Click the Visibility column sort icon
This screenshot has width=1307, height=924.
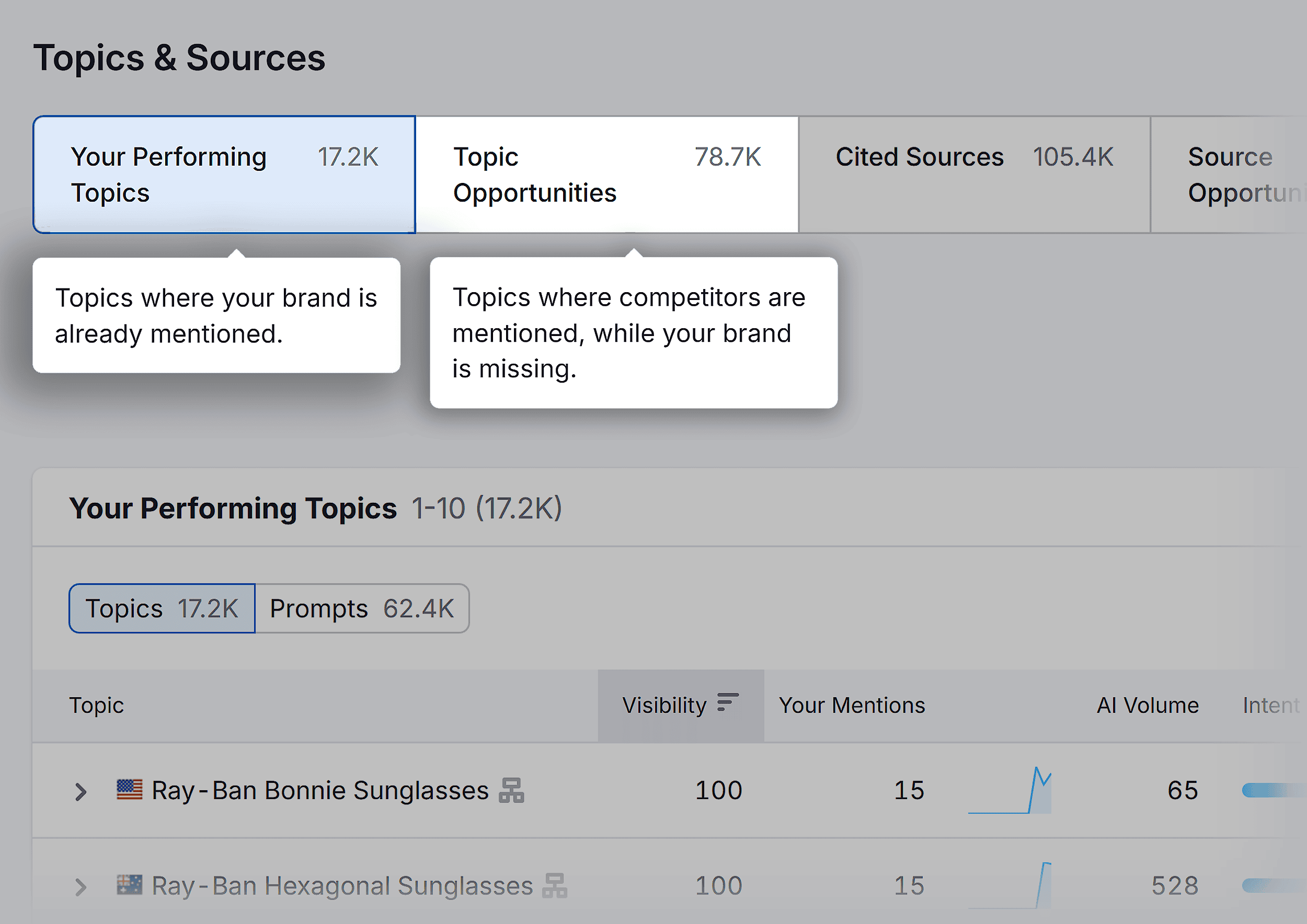click(x=727, y=704)
